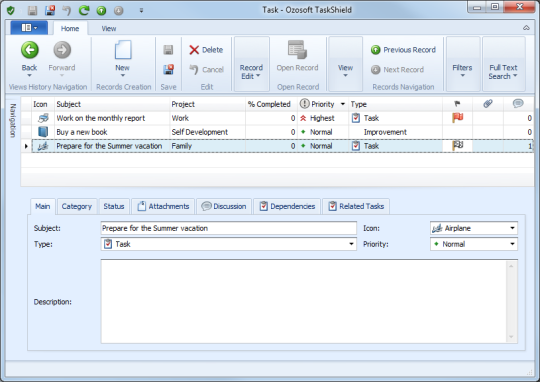
Task: Click the discussion bubble column header
Action: pyautogui.click(x=518, y=104)
